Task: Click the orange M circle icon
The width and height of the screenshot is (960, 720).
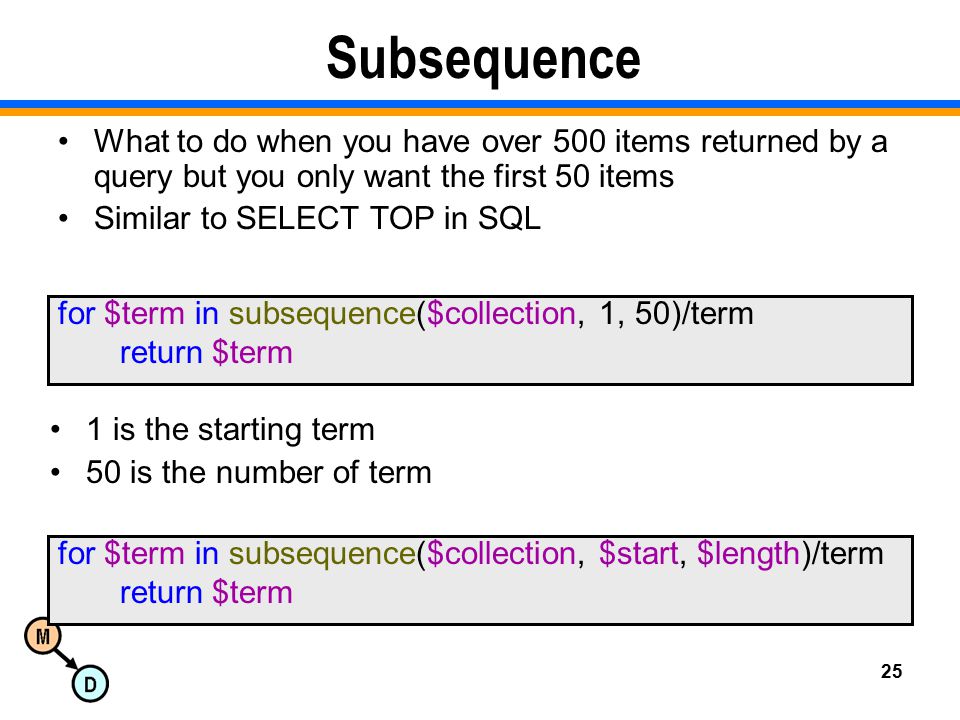Action: pyautogui.click(x=43, y=636)
